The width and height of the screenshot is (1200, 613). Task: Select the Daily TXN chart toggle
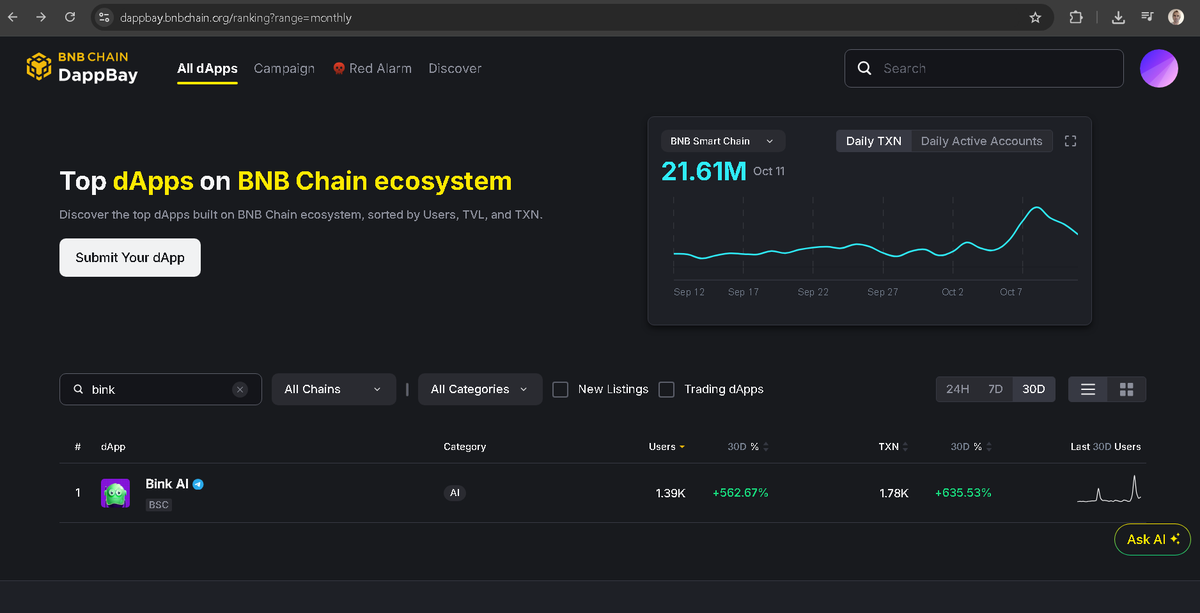click(x=873, y=141)
